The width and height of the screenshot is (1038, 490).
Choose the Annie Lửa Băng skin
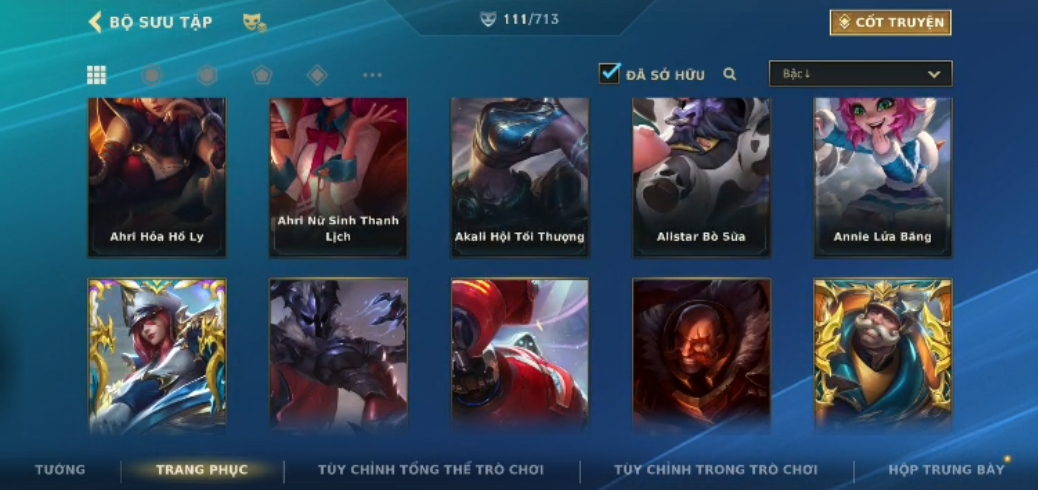tap(882, 177)
